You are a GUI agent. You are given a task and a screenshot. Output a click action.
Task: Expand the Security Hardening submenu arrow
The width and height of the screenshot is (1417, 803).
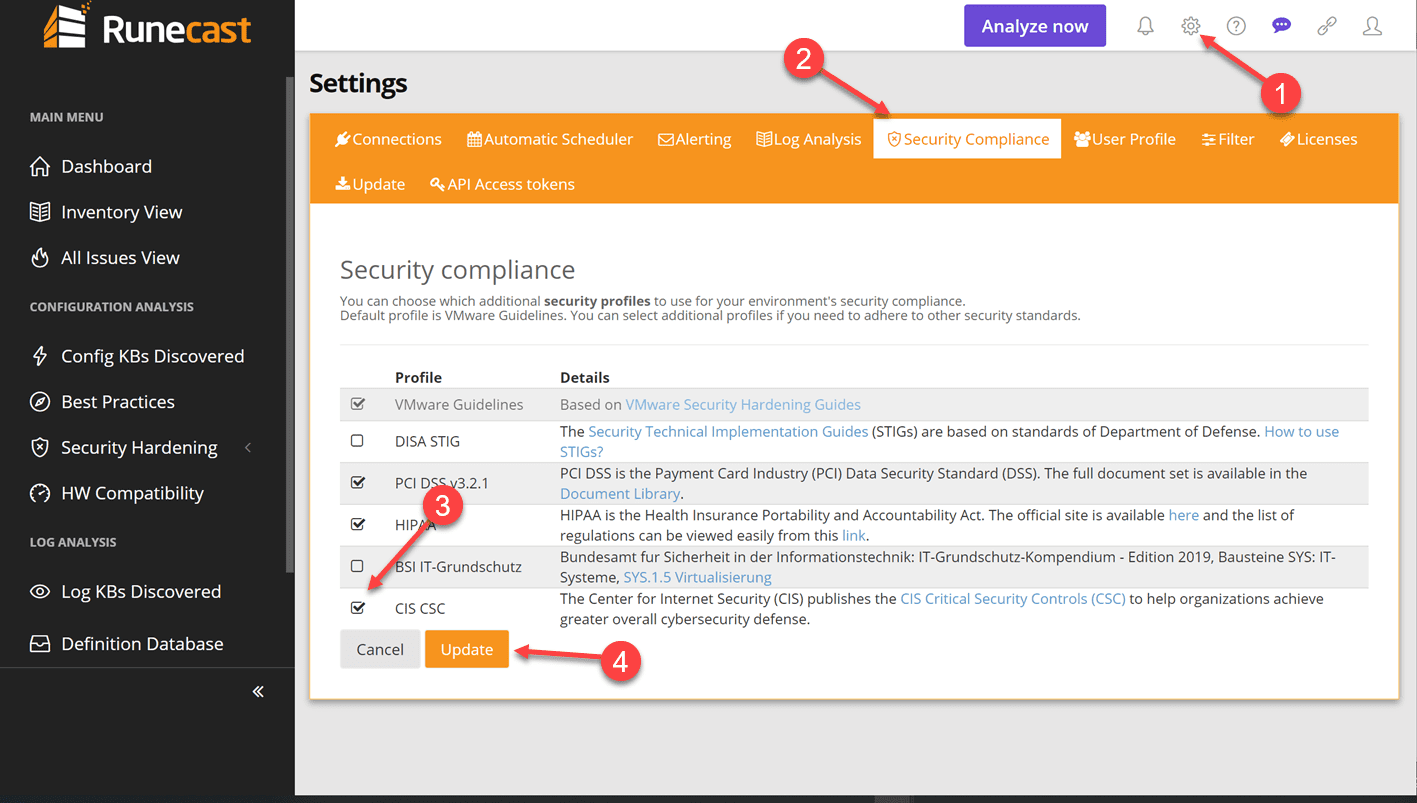point(248,448)
